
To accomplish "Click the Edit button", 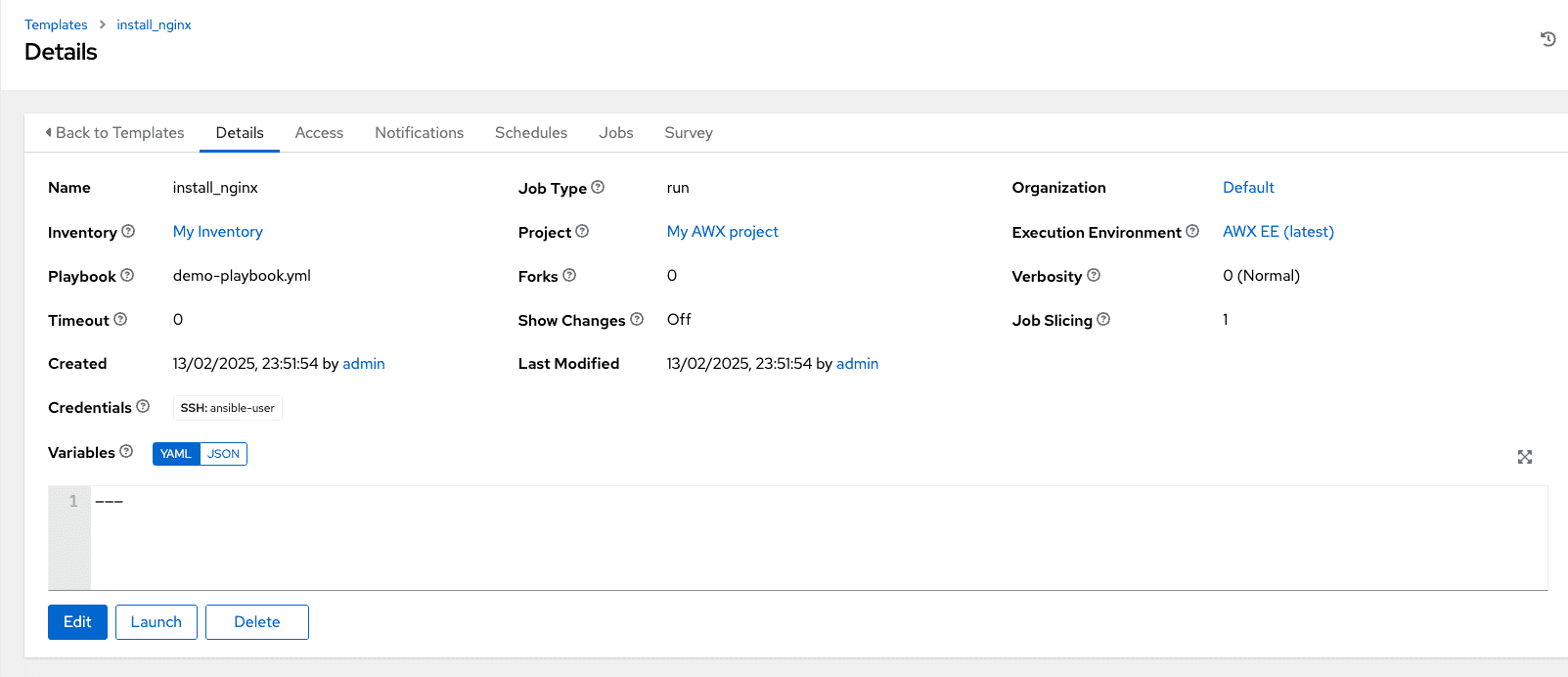I will tap(77, 622).
